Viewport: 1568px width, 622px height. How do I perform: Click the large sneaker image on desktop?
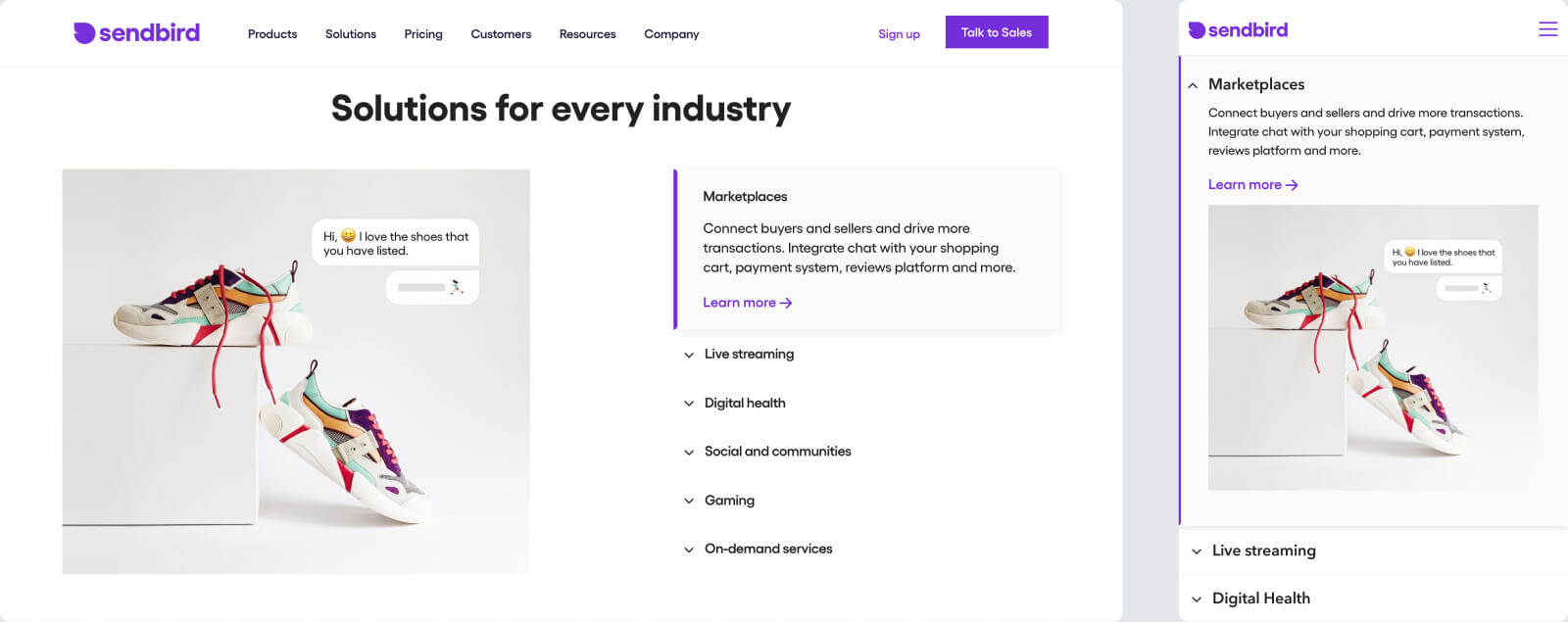296,371
